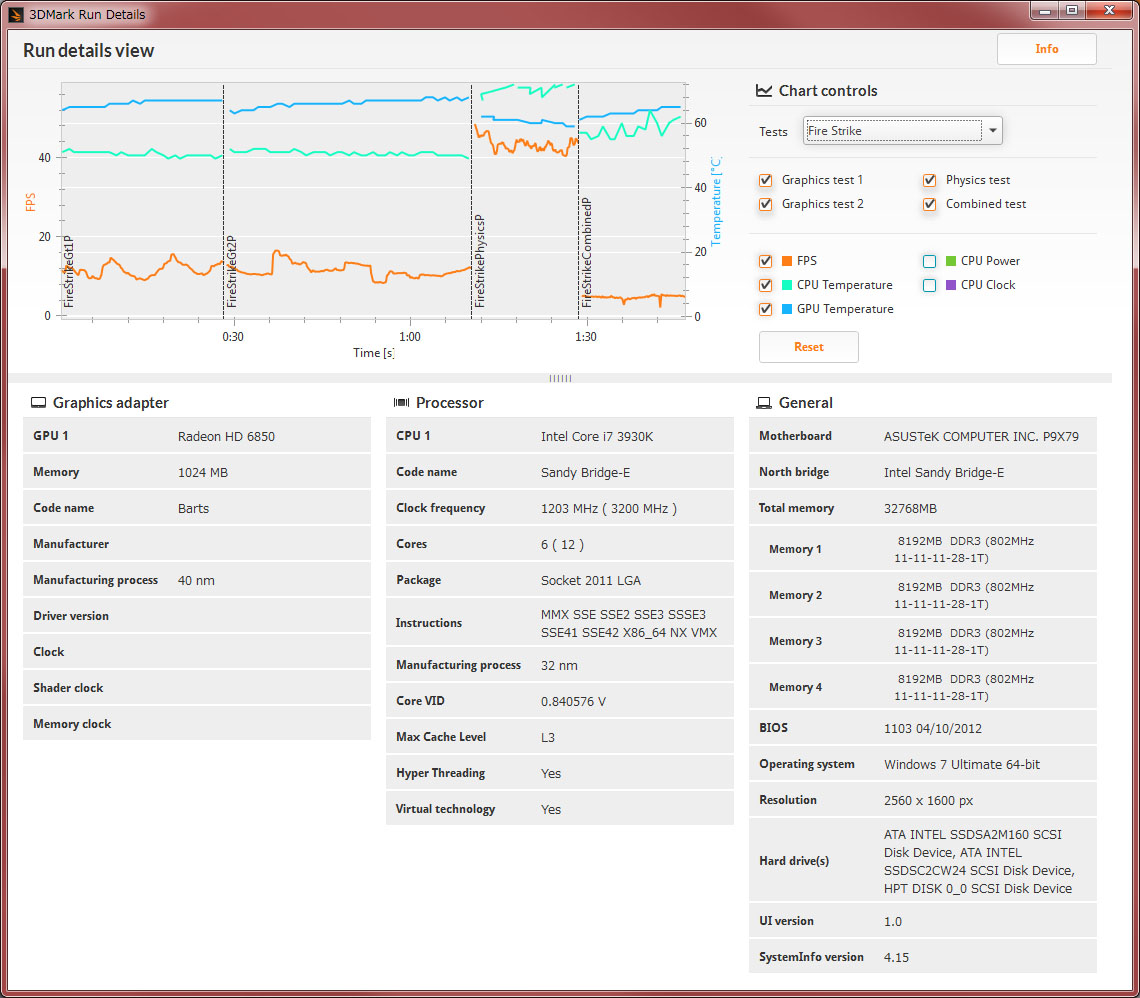Click the purple CPU Clock legend swatch
This screenshot has height=998, width=1140.
click(x=951, y=285)
